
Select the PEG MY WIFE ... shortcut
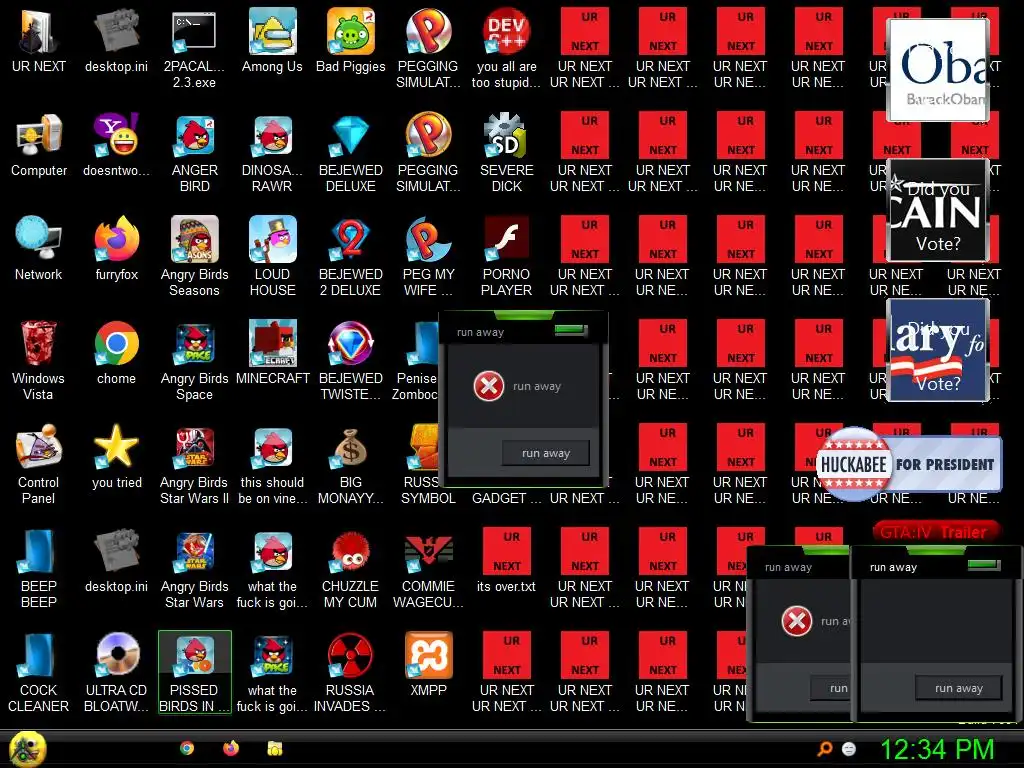click(428, 256)
